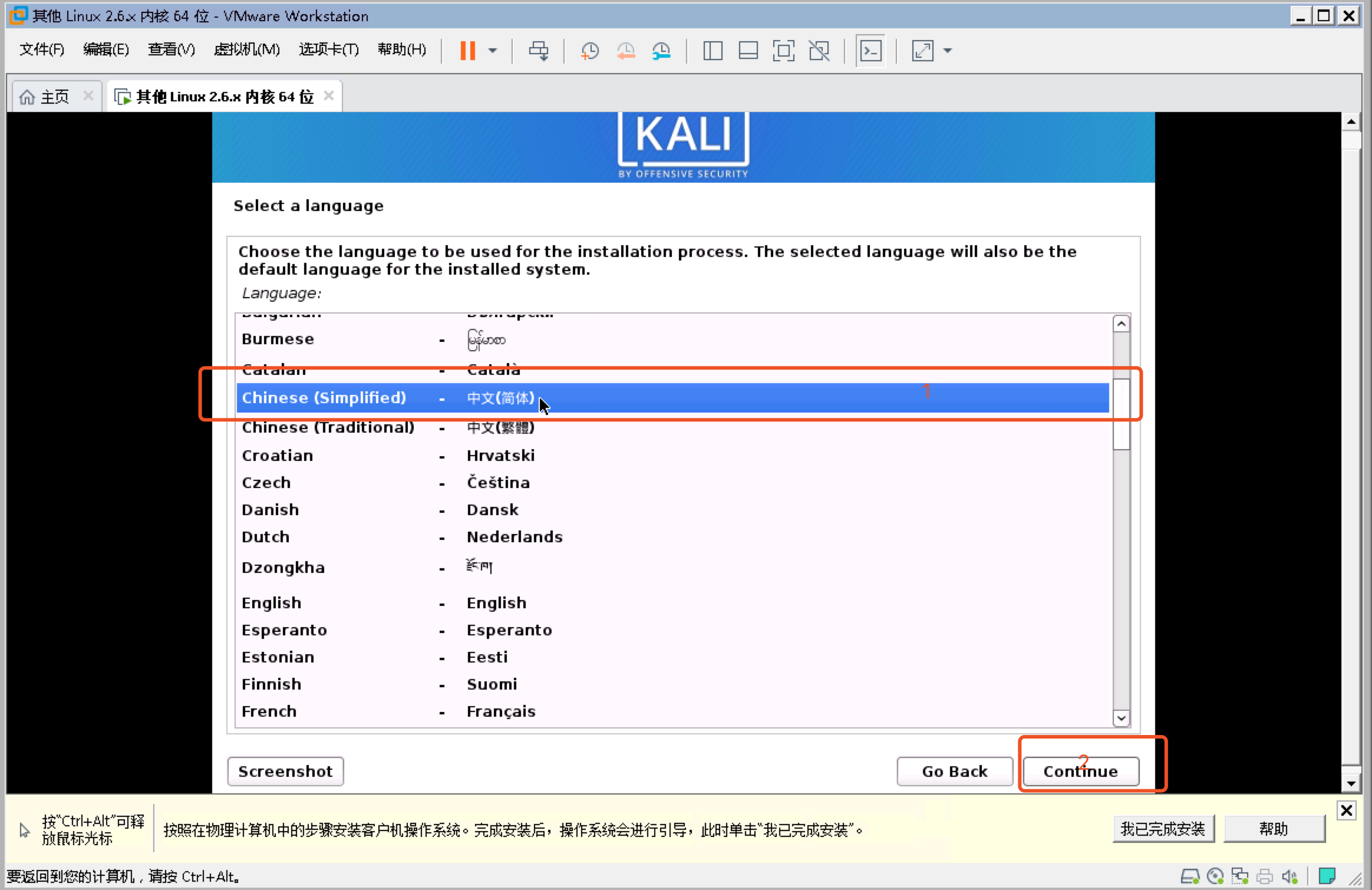Image resolution: width=1372 pixels, height=890 pixels.
Task: Open the snapshot manager icon
Action: 661,51
